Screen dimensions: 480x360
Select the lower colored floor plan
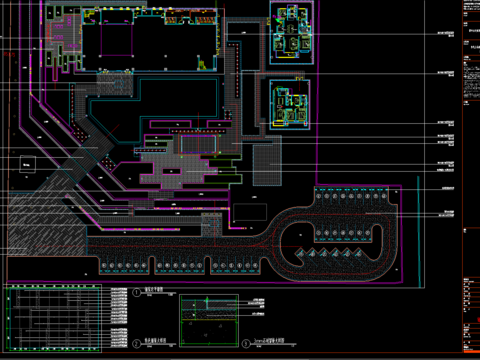point(290,104)
